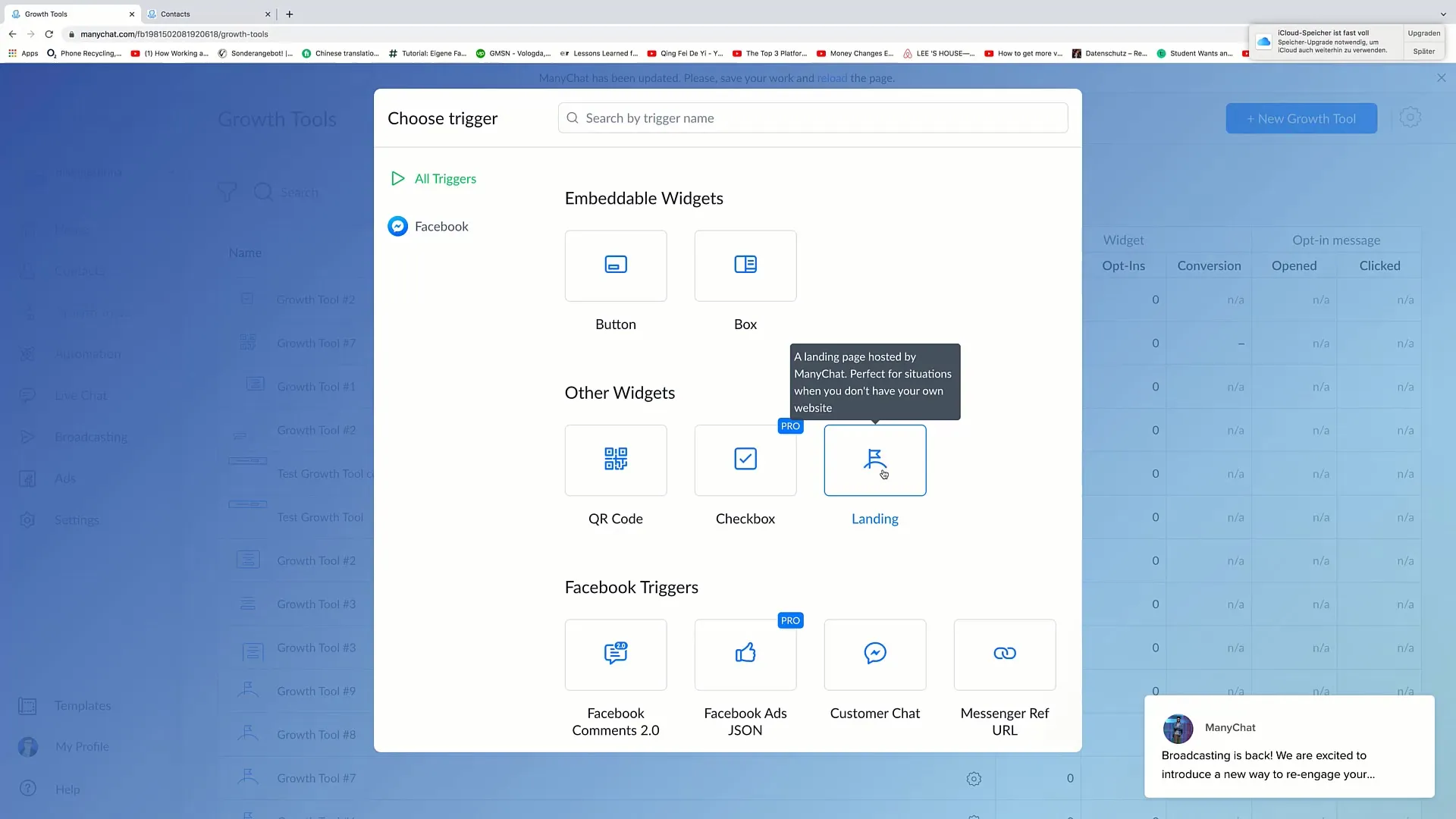This screenshot has width=1456, height=819.
Task: Click the manychat.com address bar
Action: point(174,34)
